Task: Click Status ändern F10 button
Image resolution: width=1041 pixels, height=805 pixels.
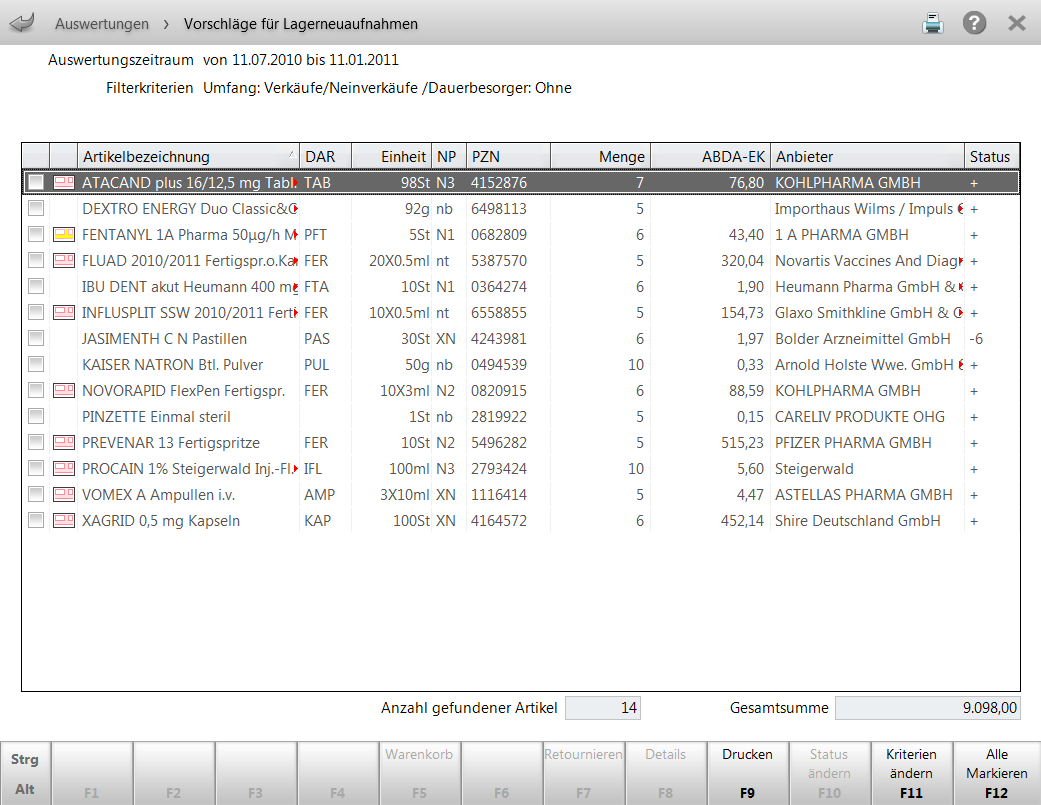Action: coord(829,773)
